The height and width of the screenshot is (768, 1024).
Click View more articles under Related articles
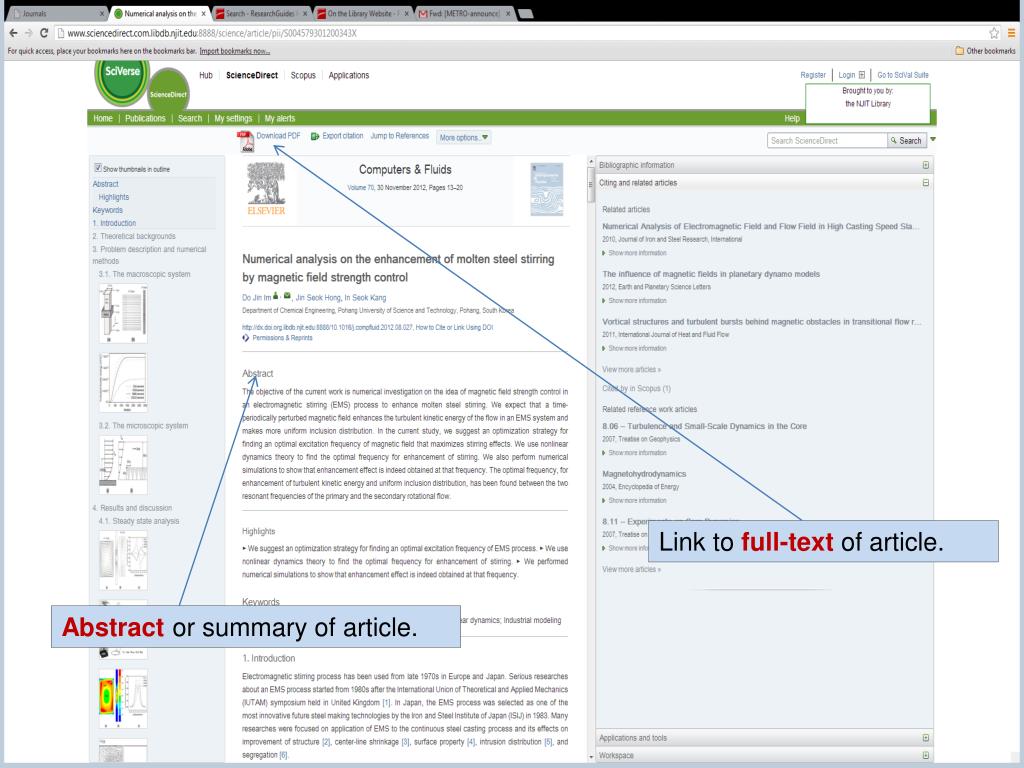[631, 370]
